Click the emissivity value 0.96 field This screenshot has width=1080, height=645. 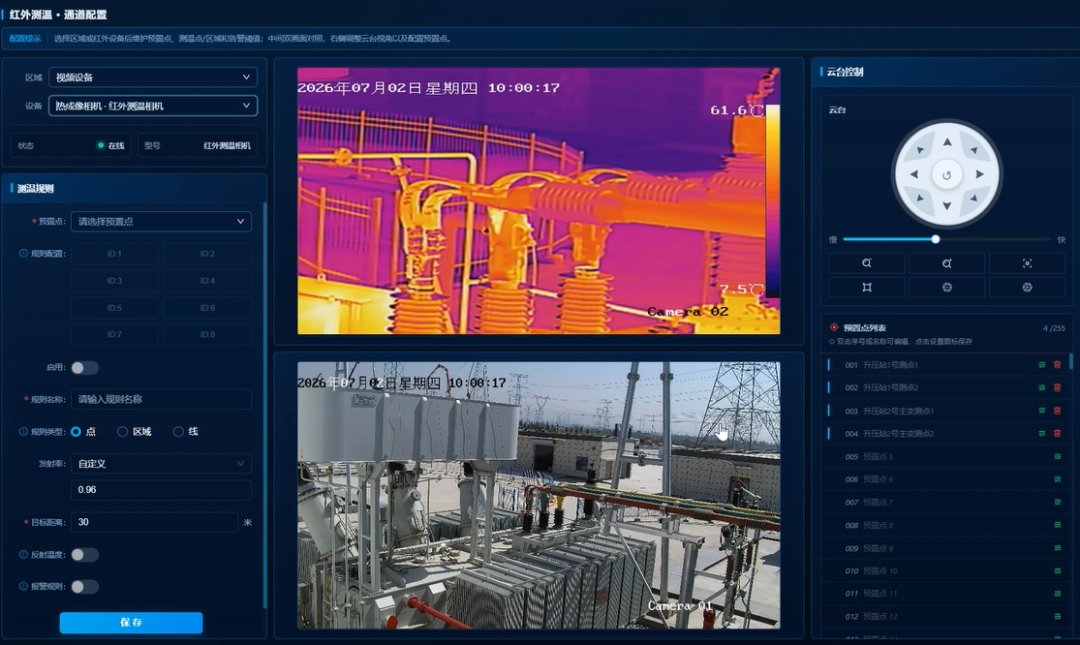pyautogui.click(x=161, y=490)
